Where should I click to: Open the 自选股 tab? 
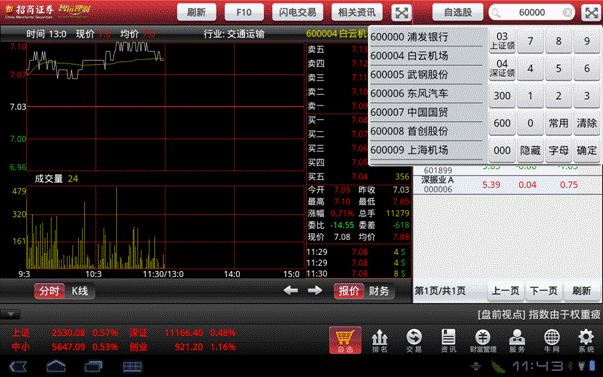[458, 13]
